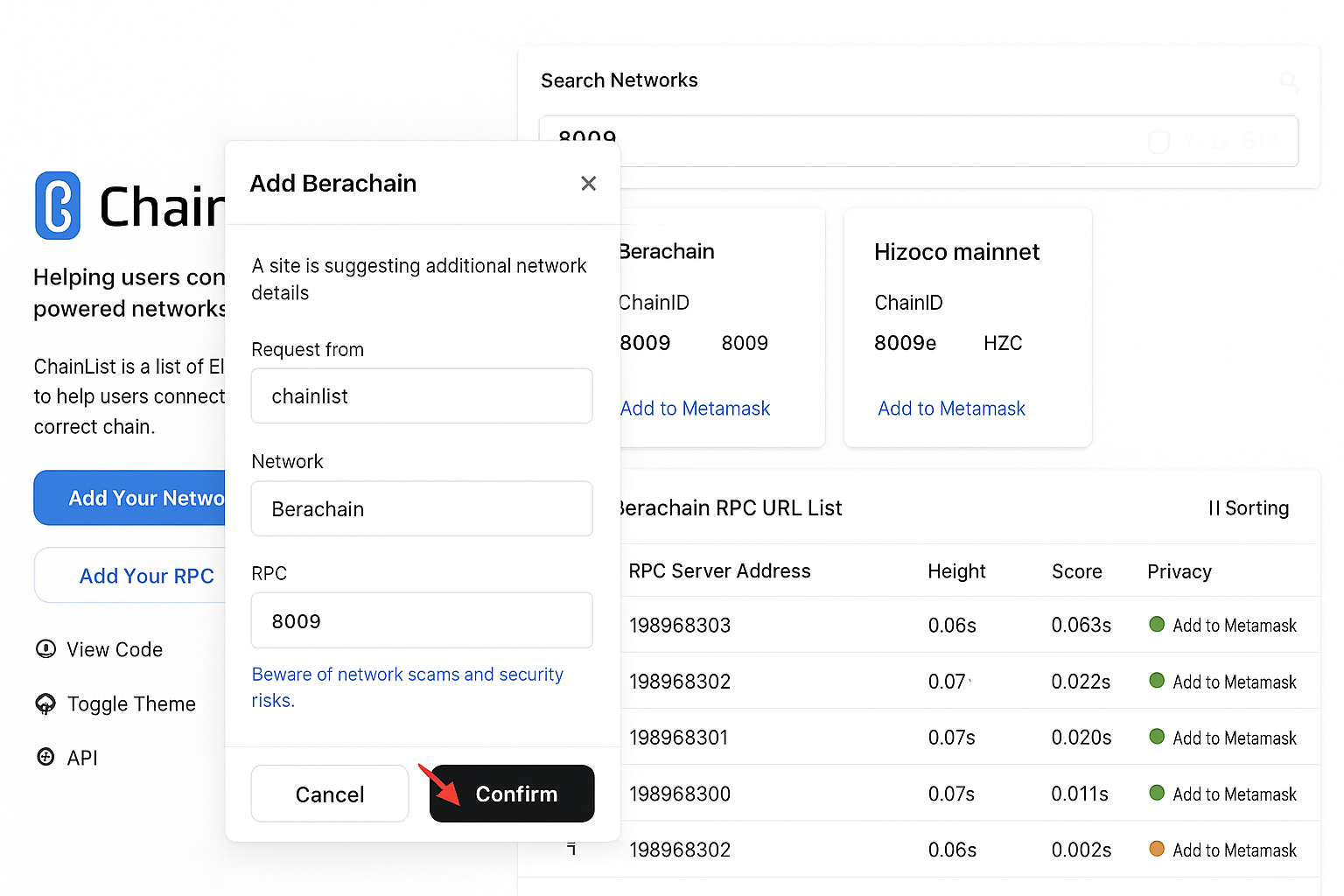Click the Toggle Theme icon

[x=45, y=703]
